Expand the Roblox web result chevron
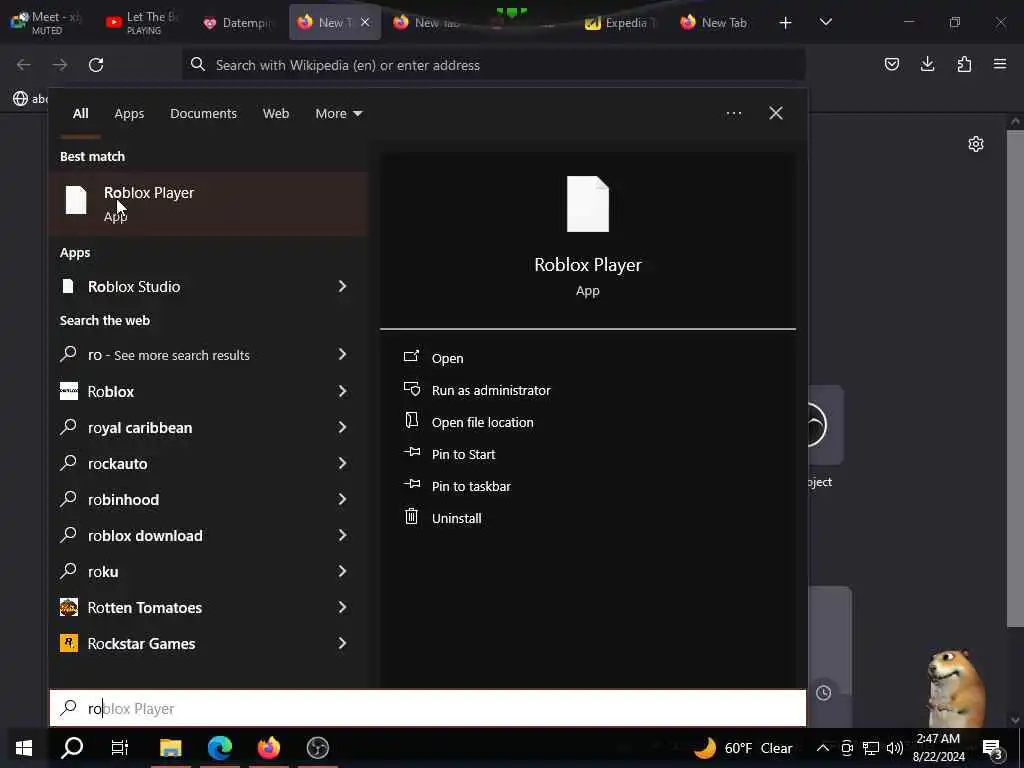 click(x=342, y=391)
